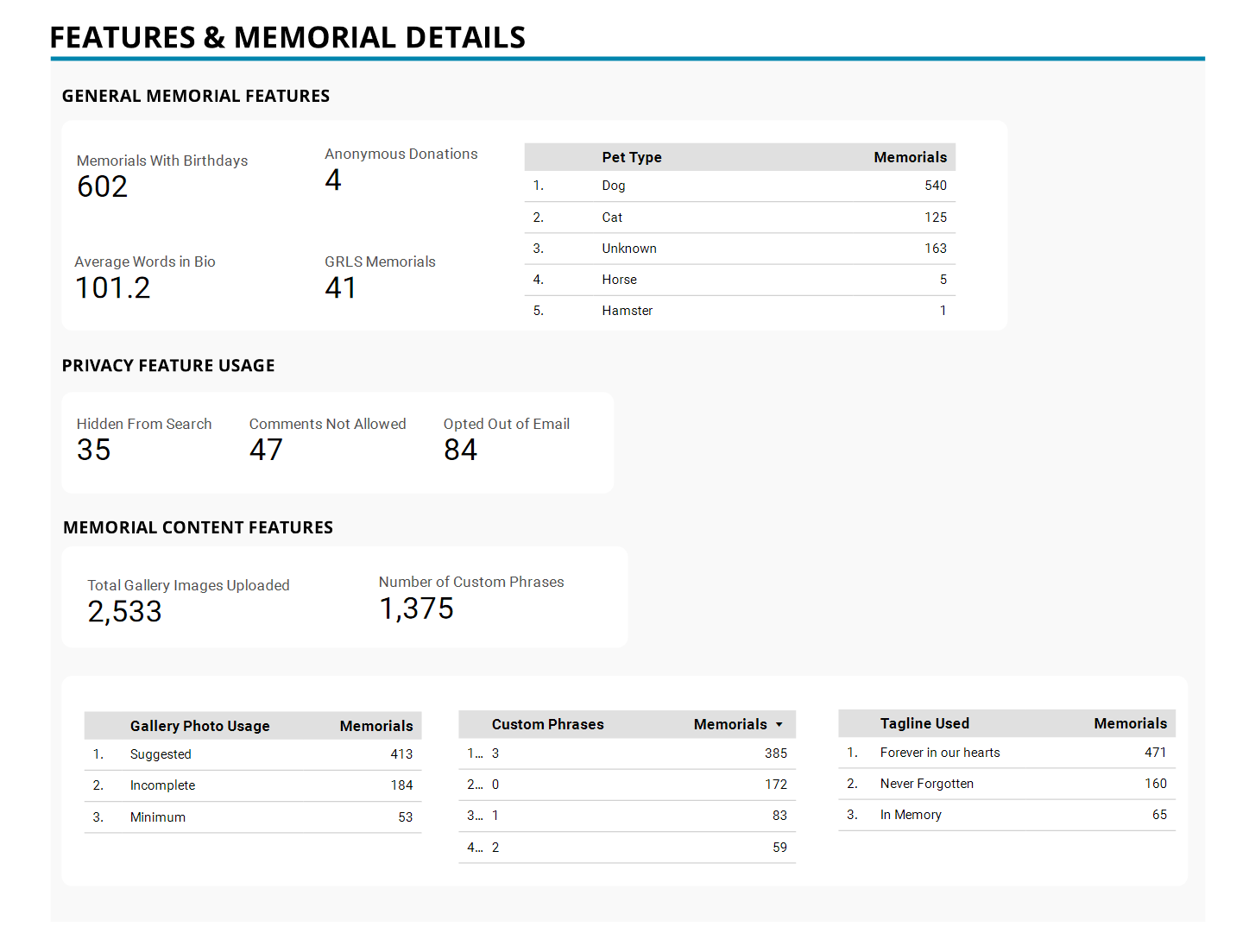Select the GRLS Memorials scorecard value 41
This screenshot has width=1249, height=952.
(340, 287)
